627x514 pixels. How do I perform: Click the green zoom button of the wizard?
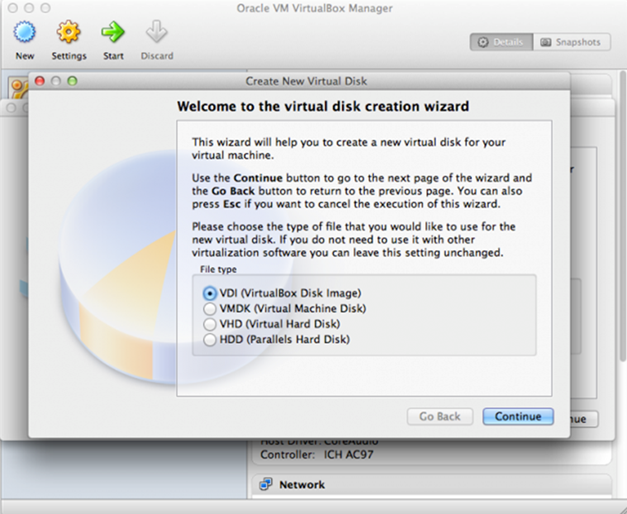72,81
